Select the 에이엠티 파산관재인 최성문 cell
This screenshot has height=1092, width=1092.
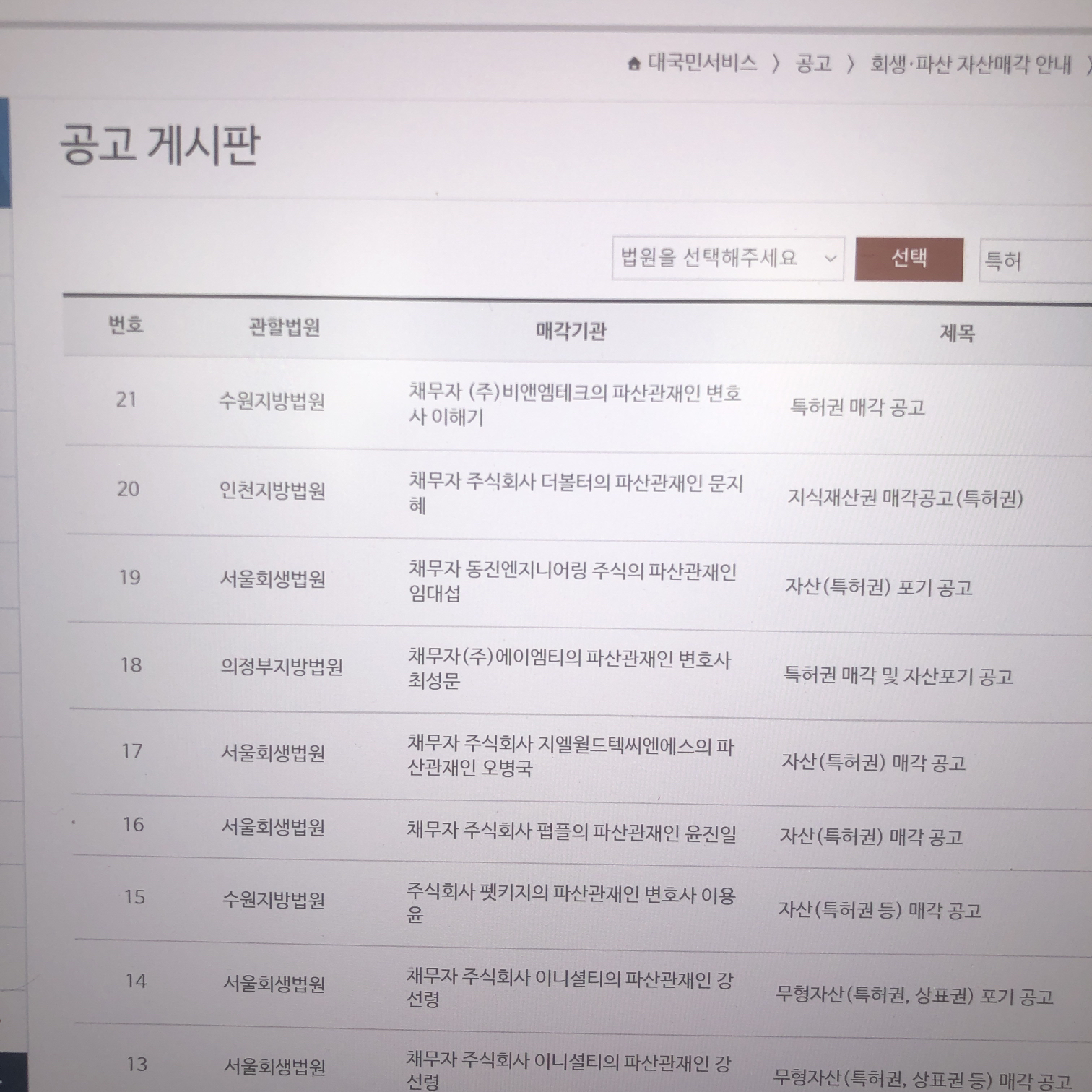(570, 668)
